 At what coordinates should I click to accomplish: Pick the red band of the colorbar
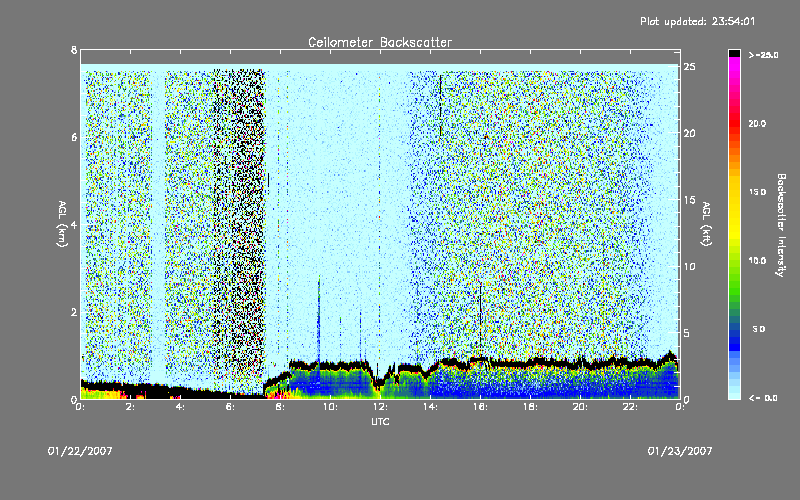point(734,121)
